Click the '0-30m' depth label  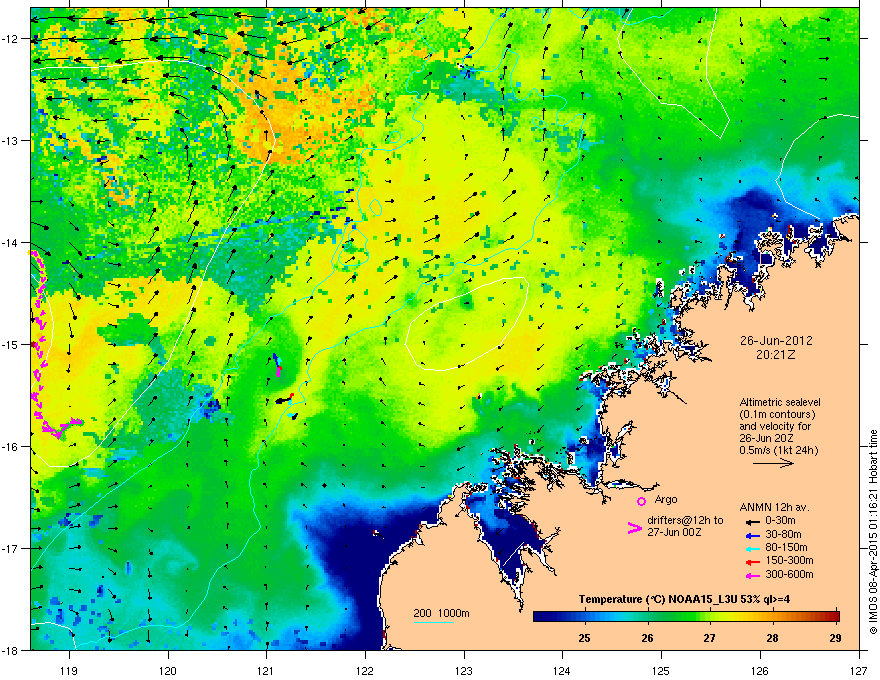pyautogui.click(x=780, y=521)
